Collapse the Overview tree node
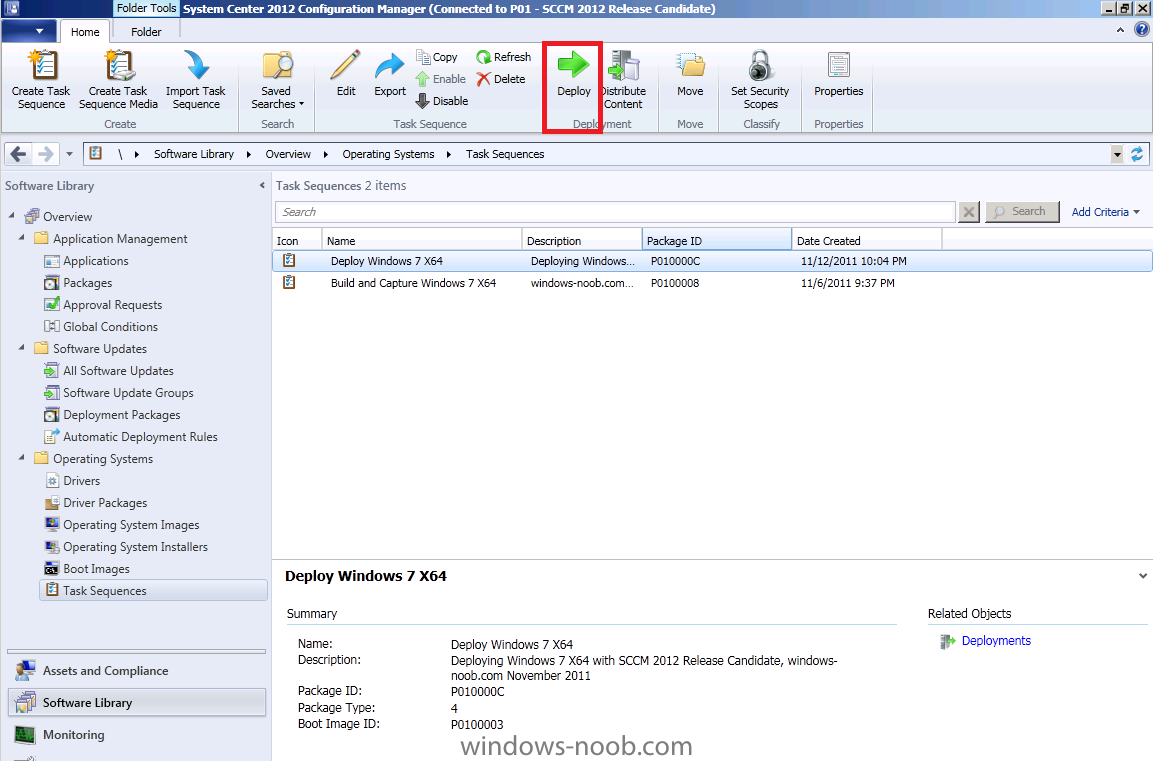 (12, 215)
